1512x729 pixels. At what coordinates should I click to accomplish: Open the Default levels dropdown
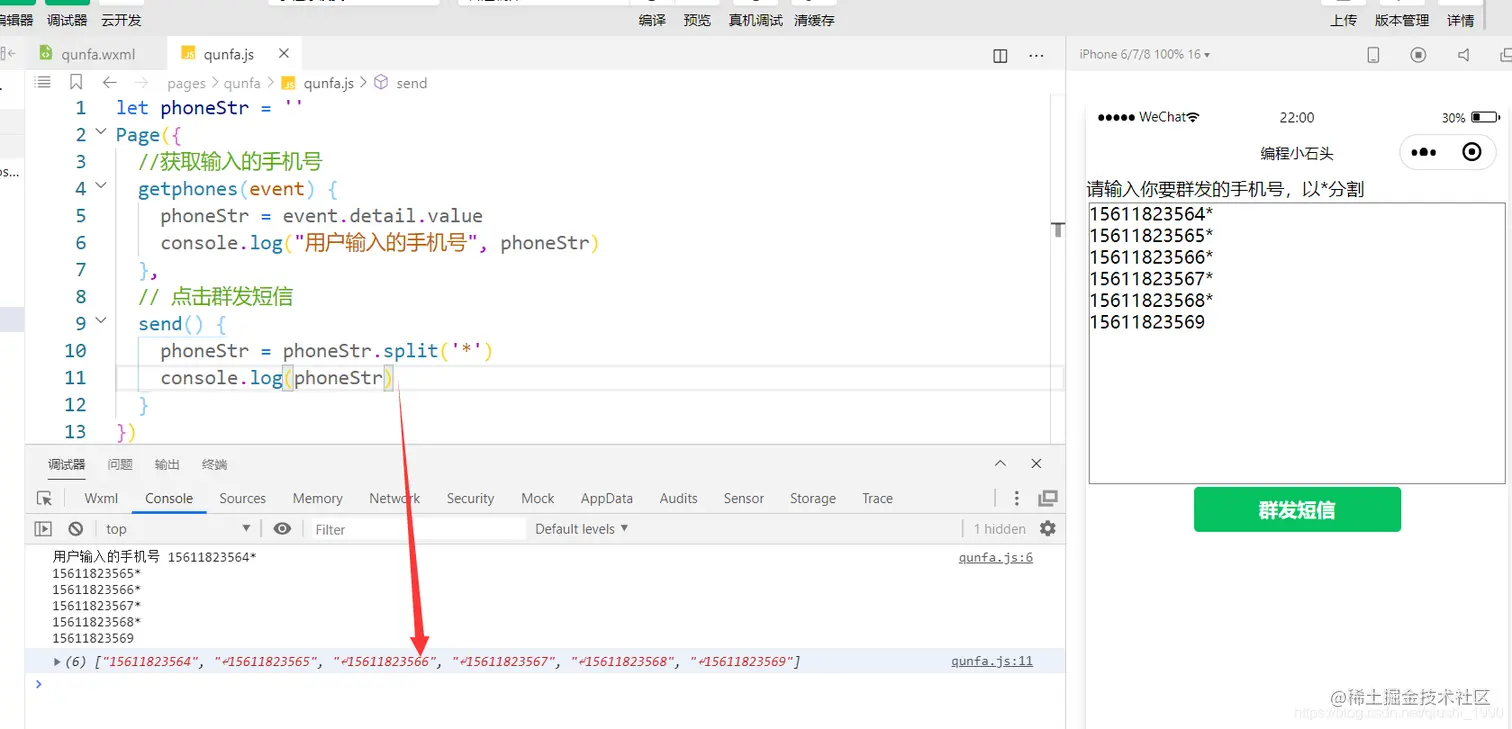pyautogui.click(x=582, y=528)
